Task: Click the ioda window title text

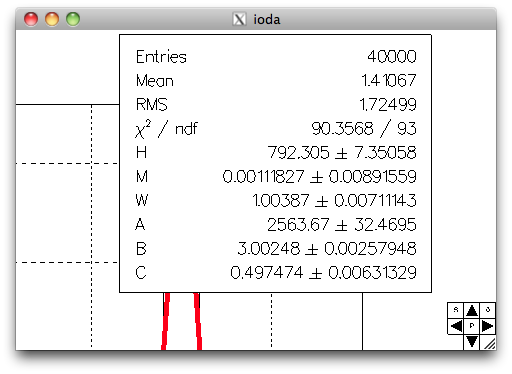Action: click(267, 19)
